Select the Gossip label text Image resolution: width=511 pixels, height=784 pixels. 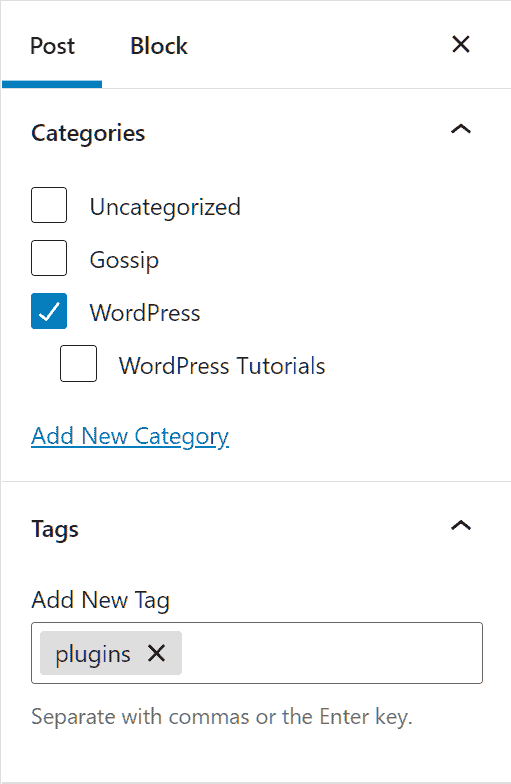point(124,260)
